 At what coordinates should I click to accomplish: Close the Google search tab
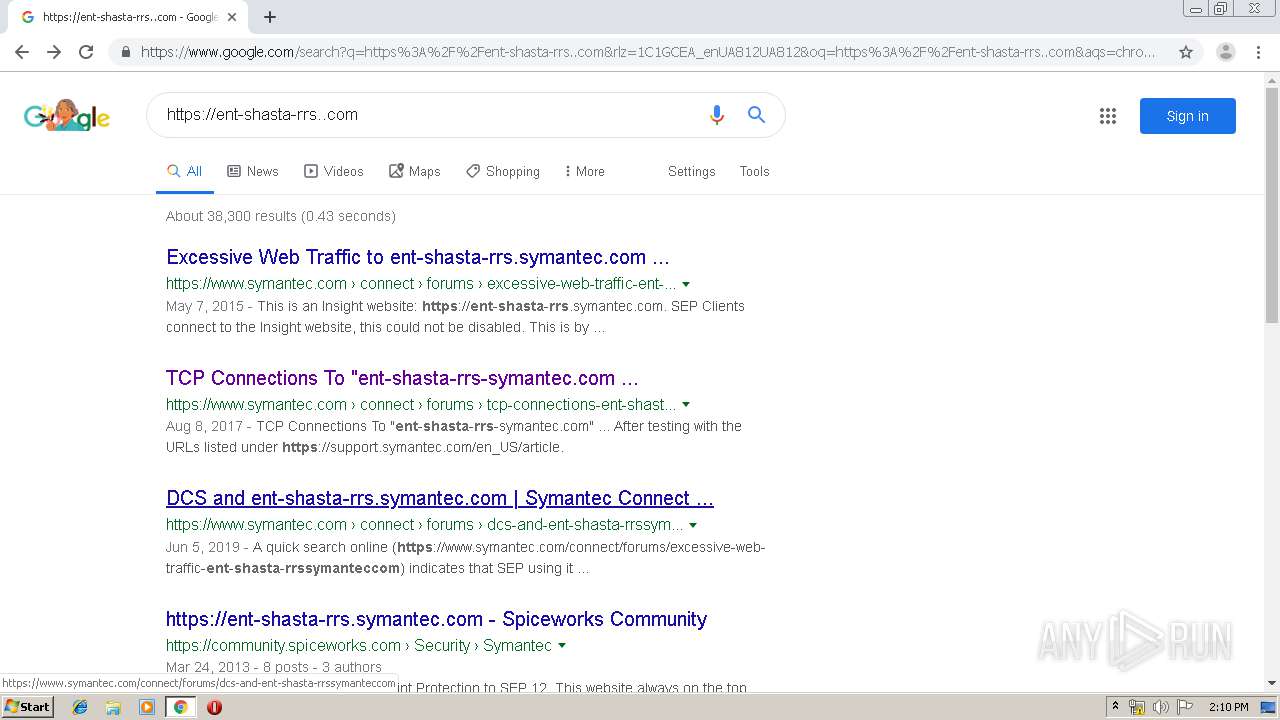[232, 17]
